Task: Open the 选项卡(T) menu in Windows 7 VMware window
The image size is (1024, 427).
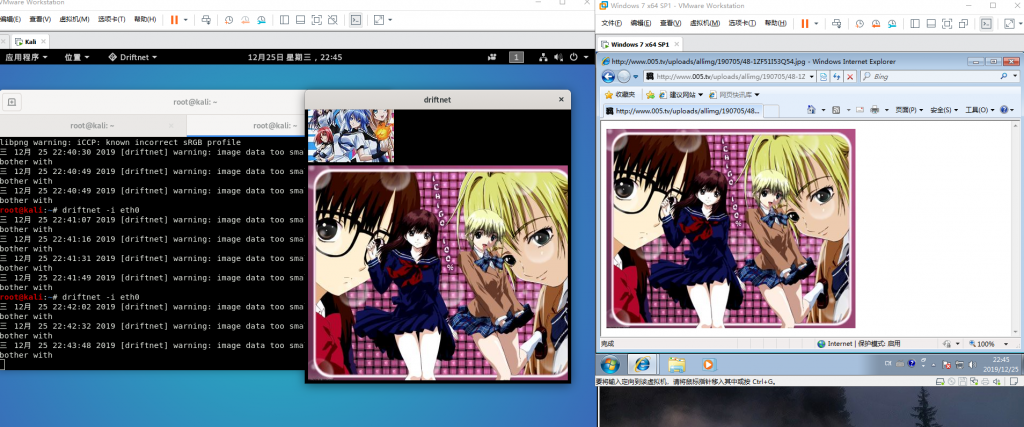Action: [742, 23]
